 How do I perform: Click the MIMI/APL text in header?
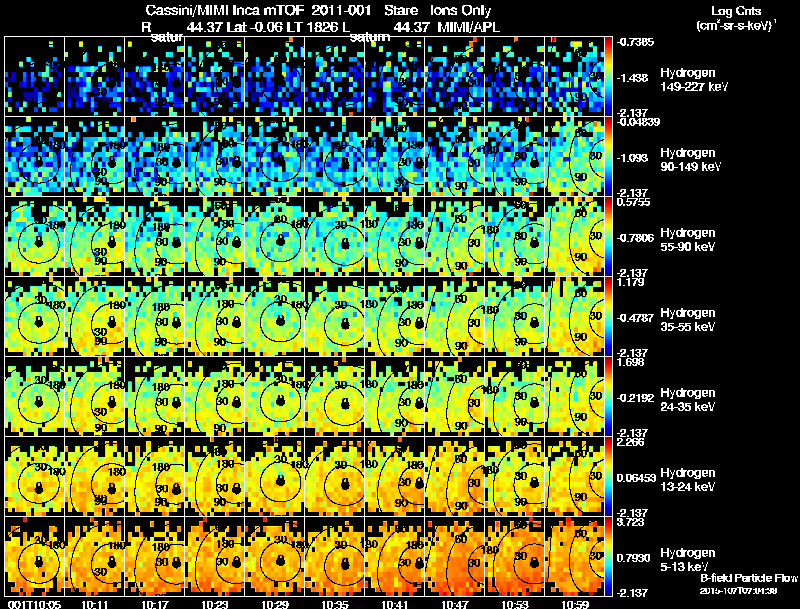point(468,27)
